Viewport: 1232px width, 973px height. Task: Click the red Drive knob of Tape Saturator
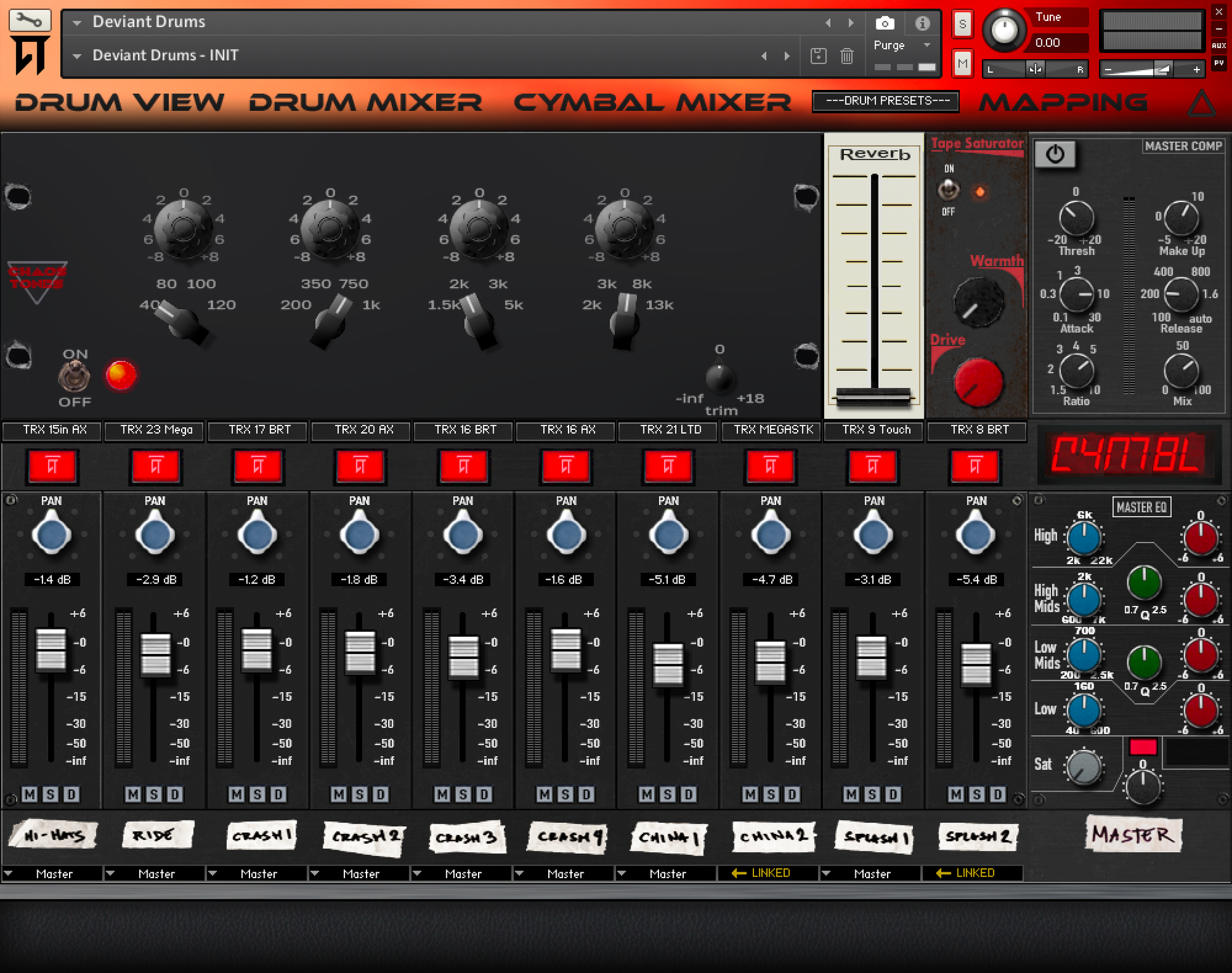[978, 381]
